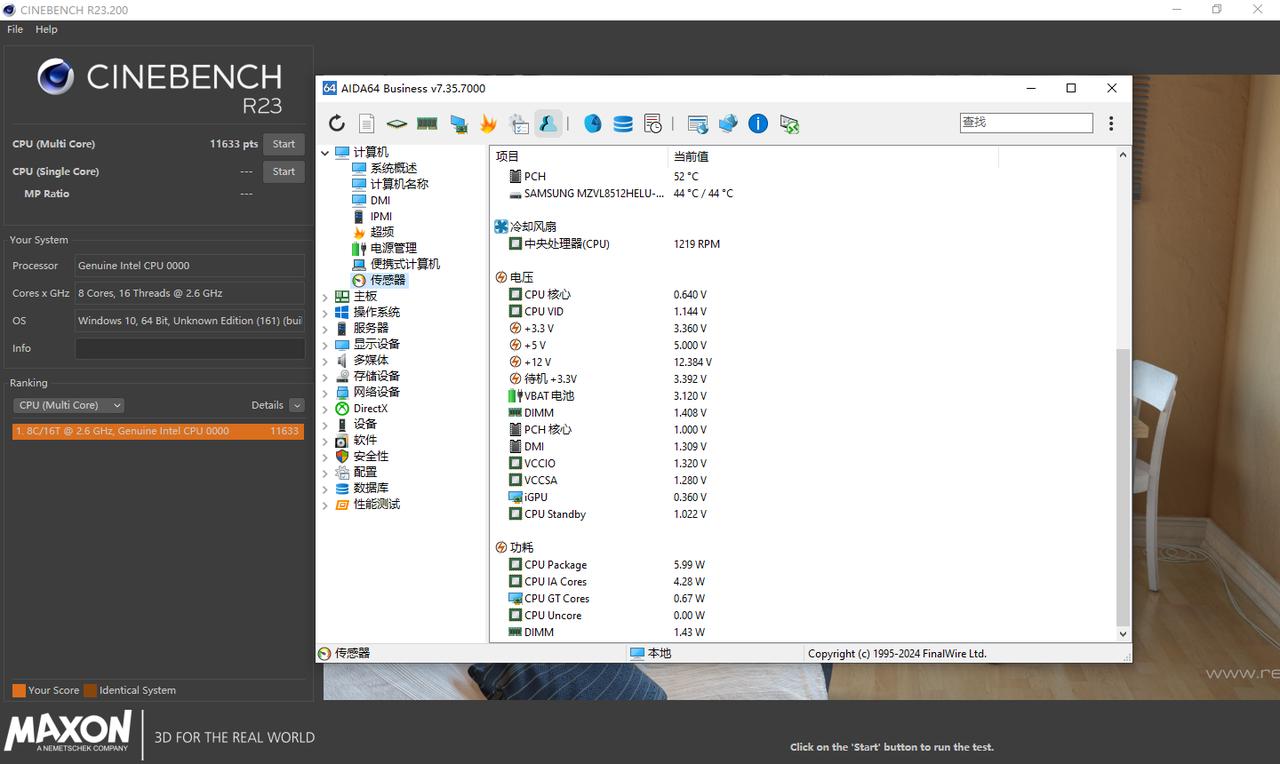Expand the DirectX tree node
The width and height of the screenshot is (1280, 764).
(x=325, y=409)
